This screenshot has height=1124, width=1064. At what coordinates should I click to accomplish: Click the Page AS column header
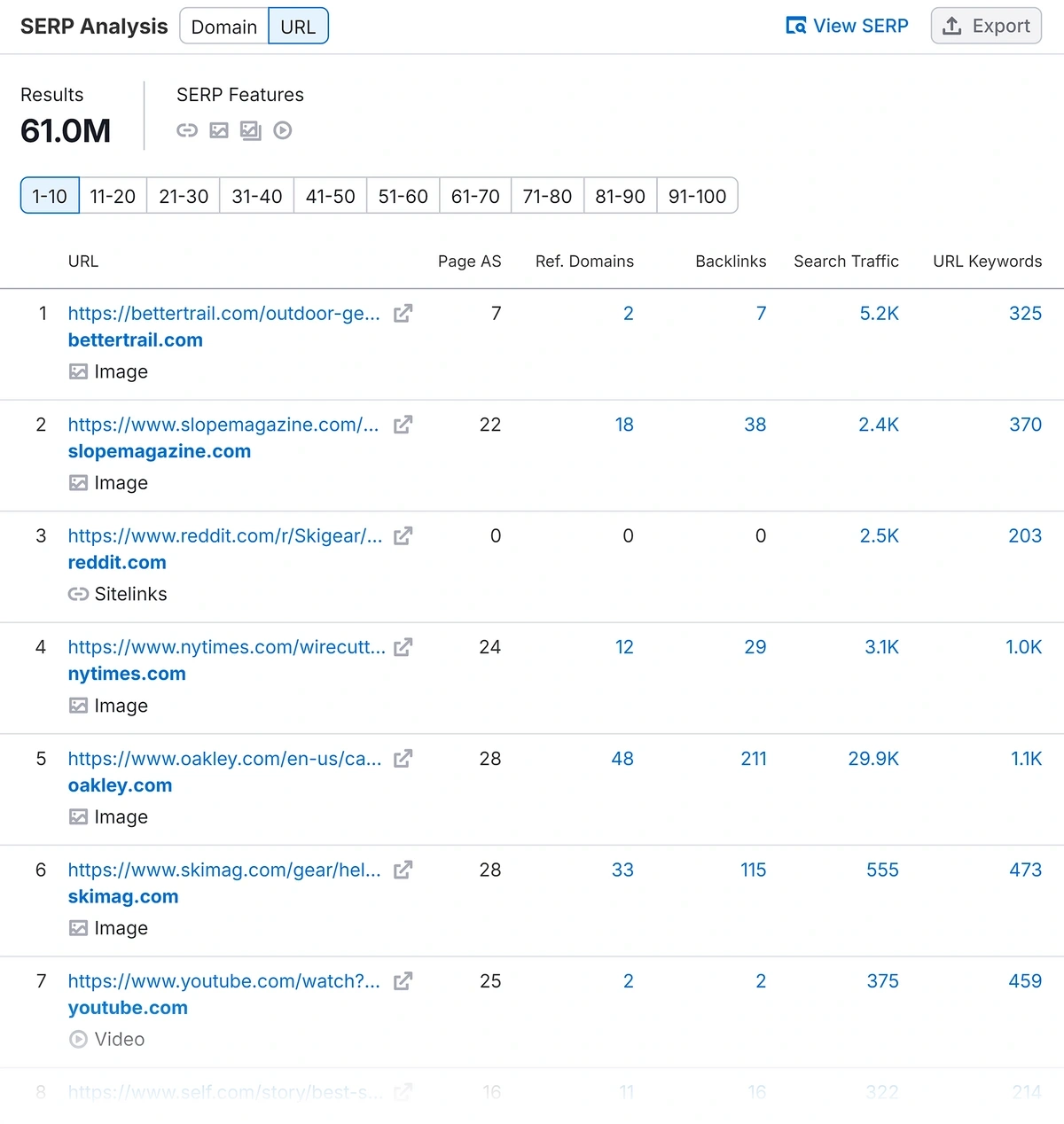tap(470, 261)
